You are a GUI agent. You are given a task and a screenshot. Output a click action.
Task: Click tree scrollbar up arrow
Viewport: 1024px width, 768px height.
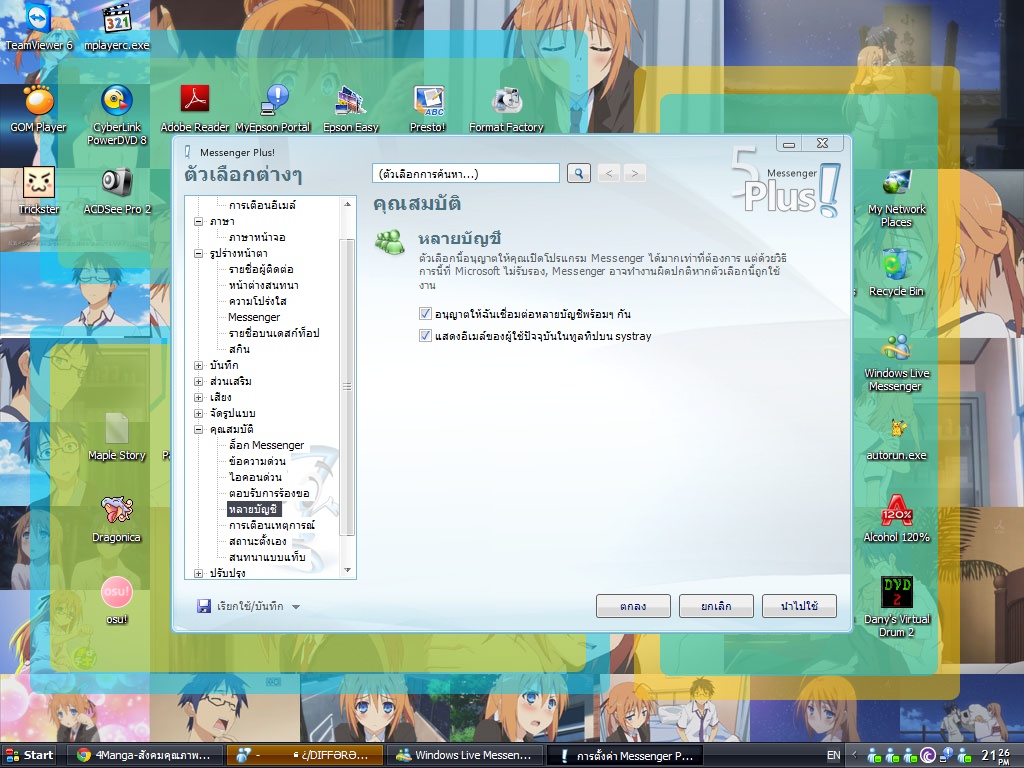(x=347, y=204)
